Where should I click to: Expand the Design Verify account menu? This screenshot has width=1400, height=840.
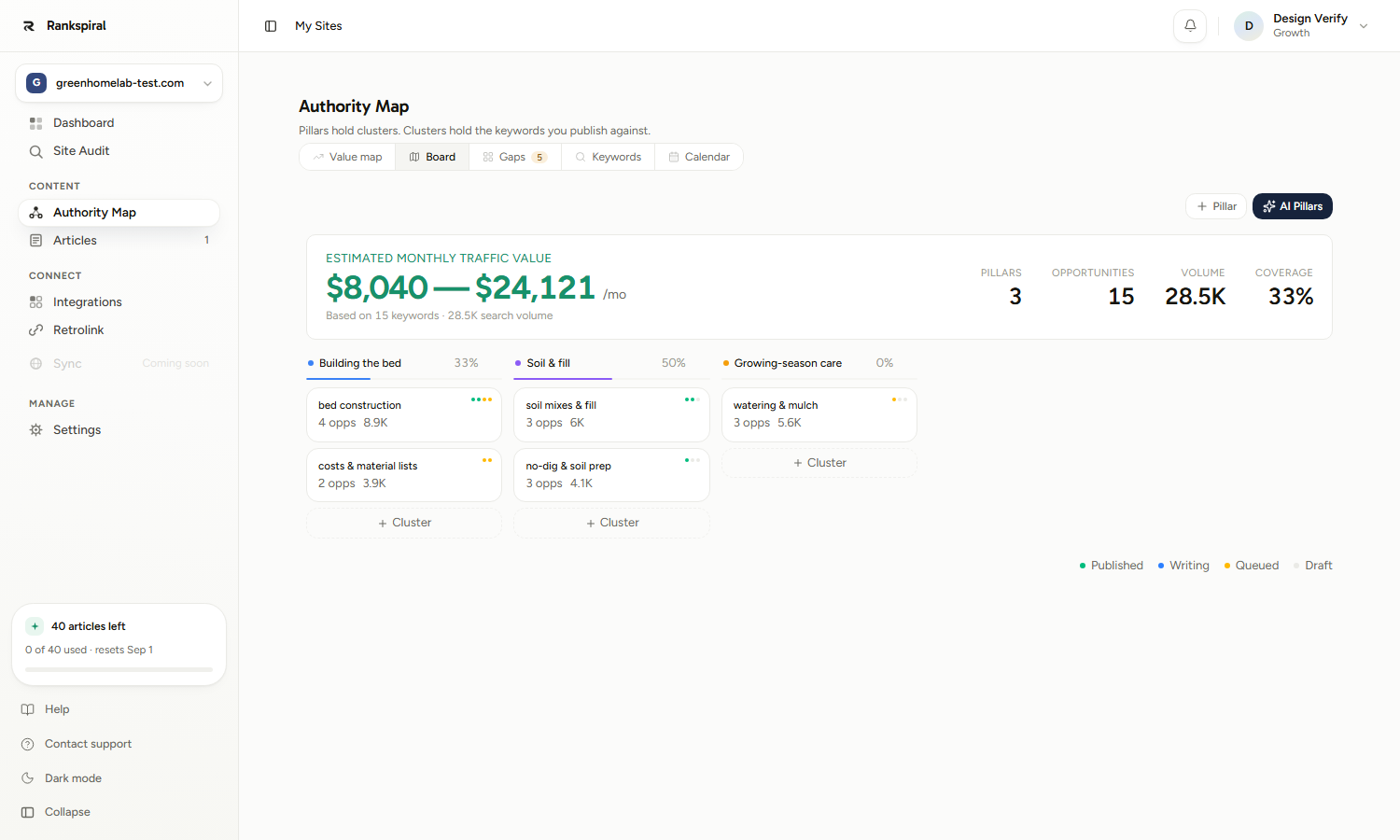[x=1364, y=26]
